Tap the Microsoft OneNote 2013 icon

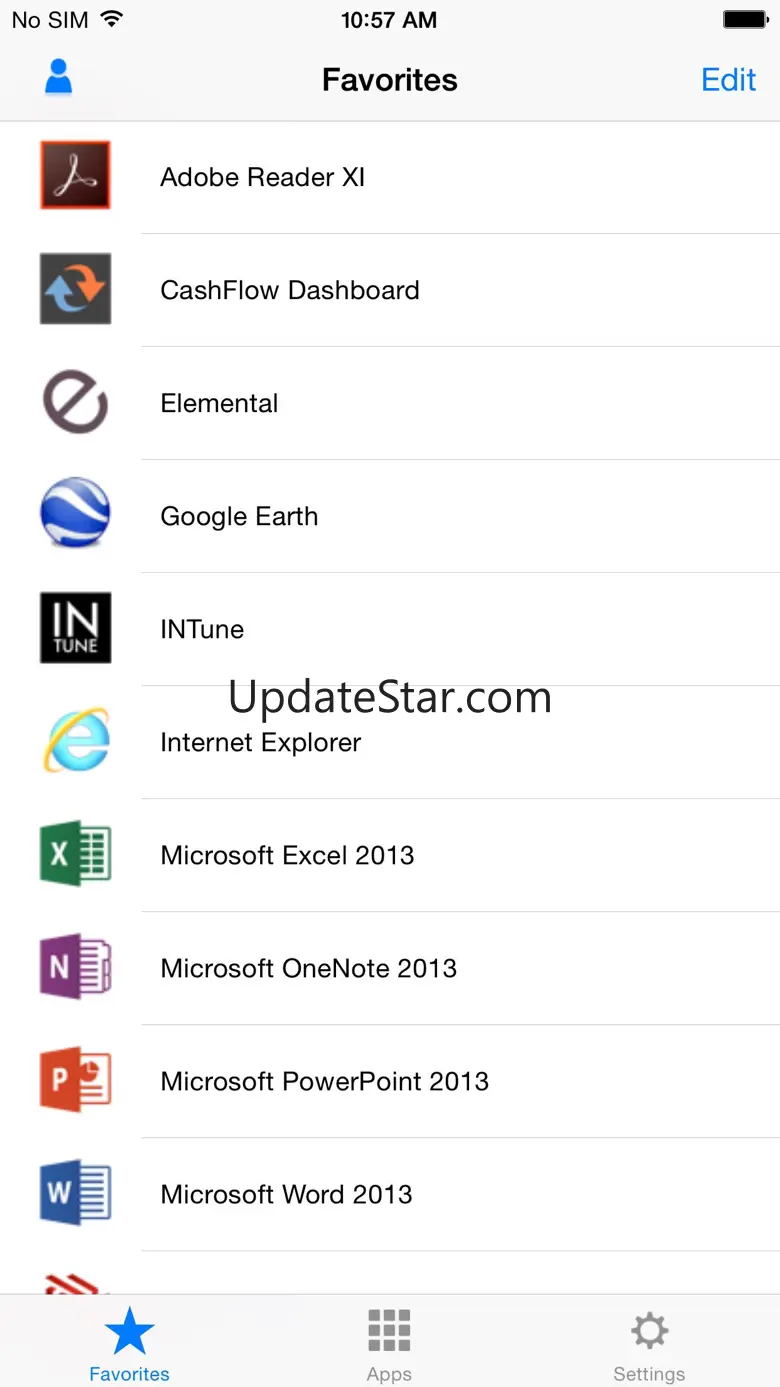75,967
